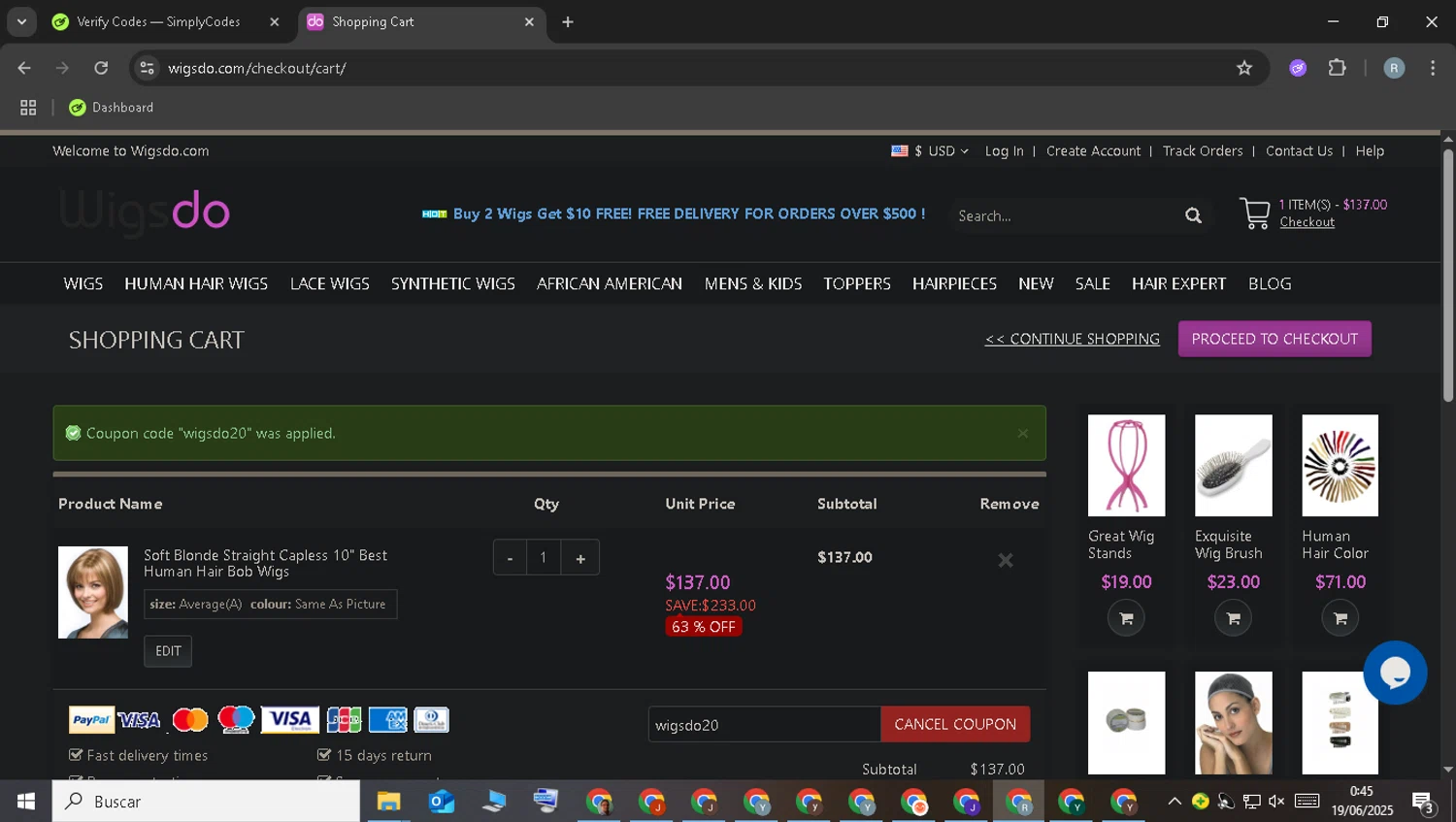Open the Chrome profile avatar
1456x822 pixels.
point(1394,68)
